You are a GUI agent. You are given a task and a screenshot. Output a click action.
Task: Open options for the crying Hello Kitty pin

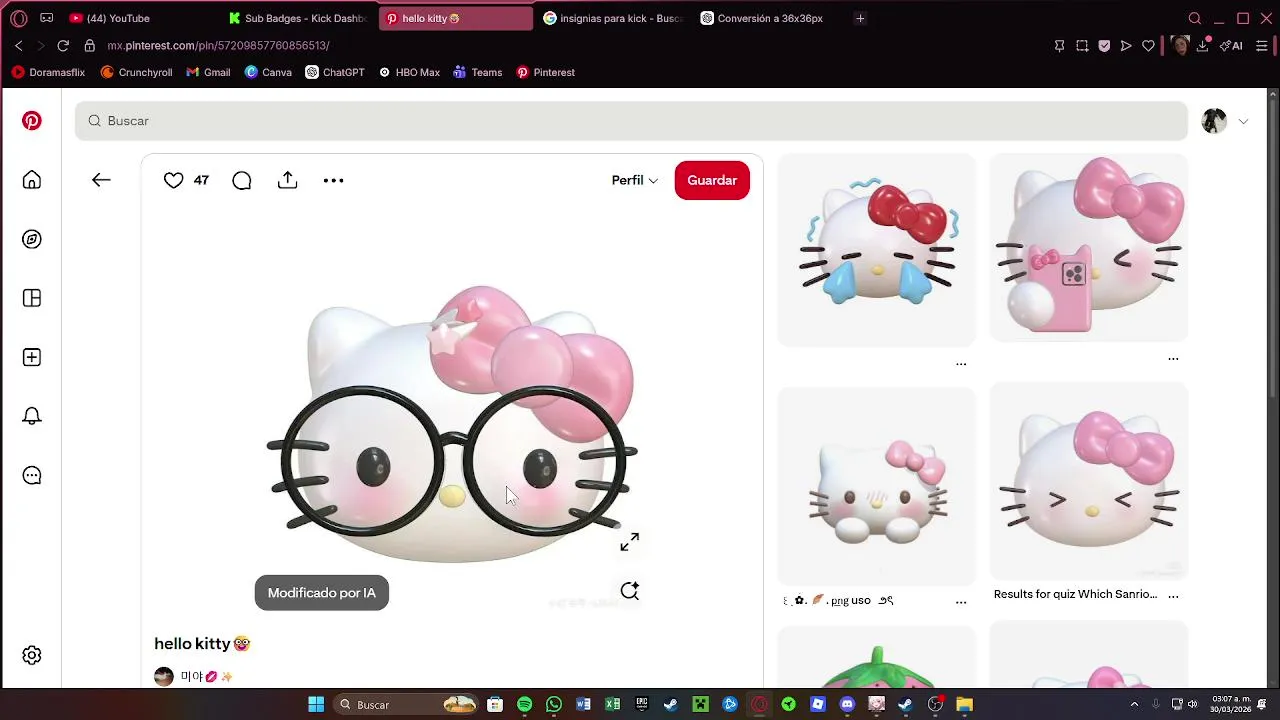(961, 364)
